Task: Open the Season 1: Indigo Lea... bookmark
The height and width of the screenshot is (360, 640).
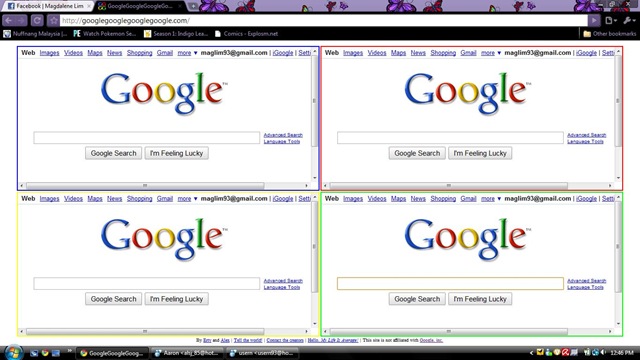Action: click(x=176, y=34)
